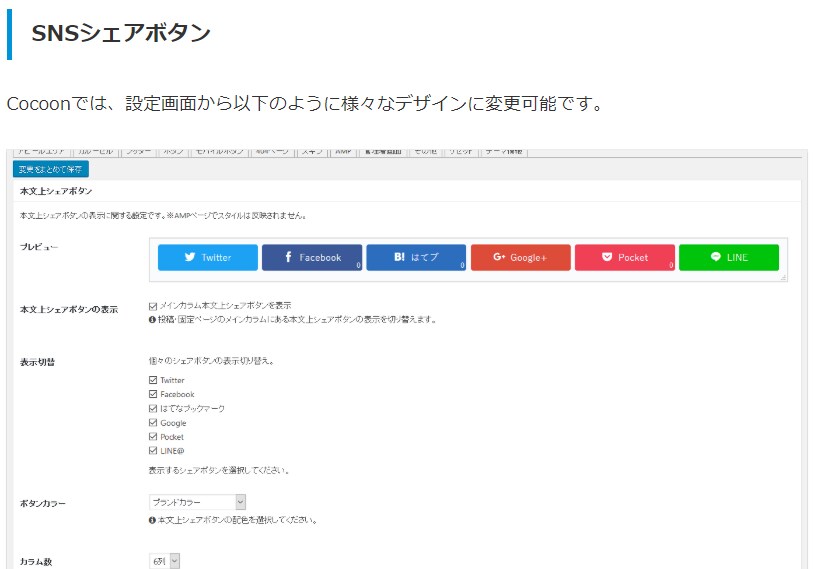Toggle the はてなブックマーク checkbox

click(153, 408)
